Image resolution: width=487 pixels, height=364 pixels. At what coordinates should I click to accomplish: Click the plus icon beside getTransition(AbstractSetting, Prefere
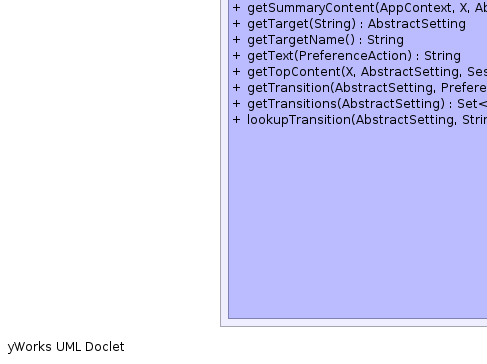236,88
